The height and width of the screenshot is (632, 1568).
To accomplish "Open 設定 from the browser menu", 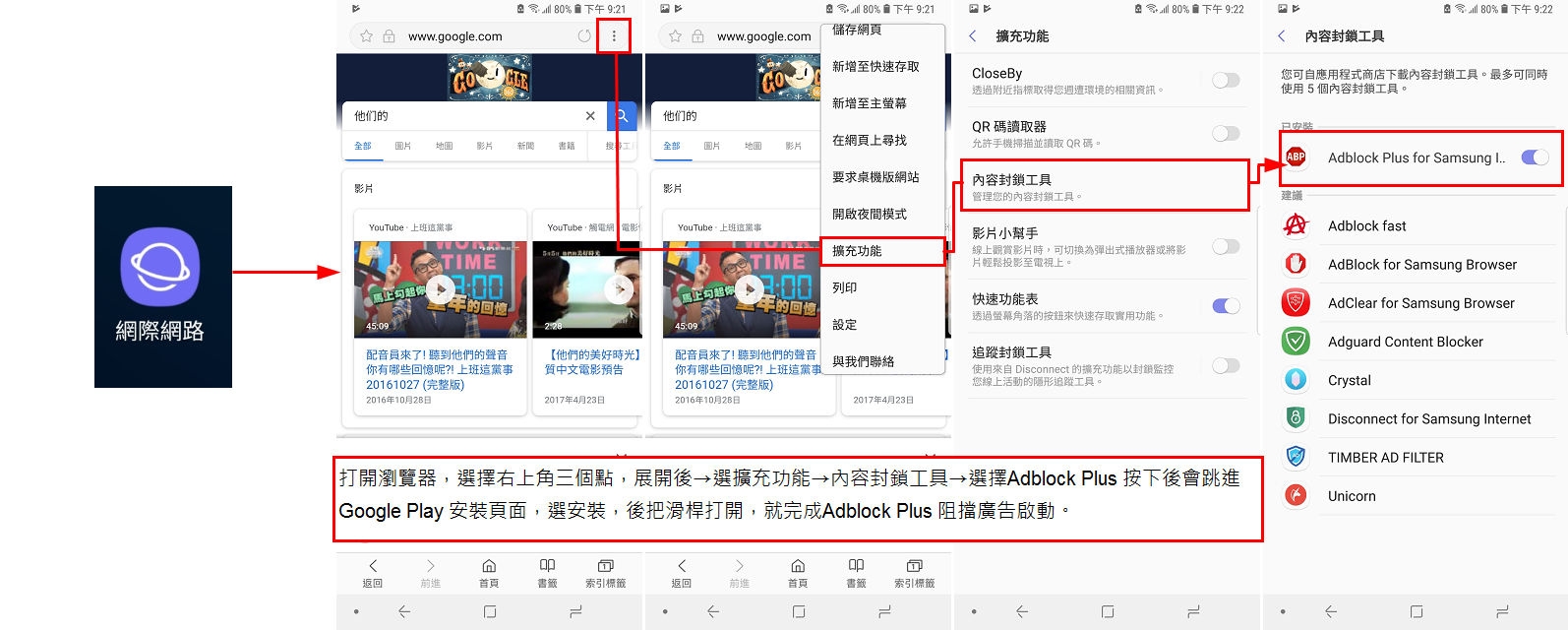I will 883,325.
